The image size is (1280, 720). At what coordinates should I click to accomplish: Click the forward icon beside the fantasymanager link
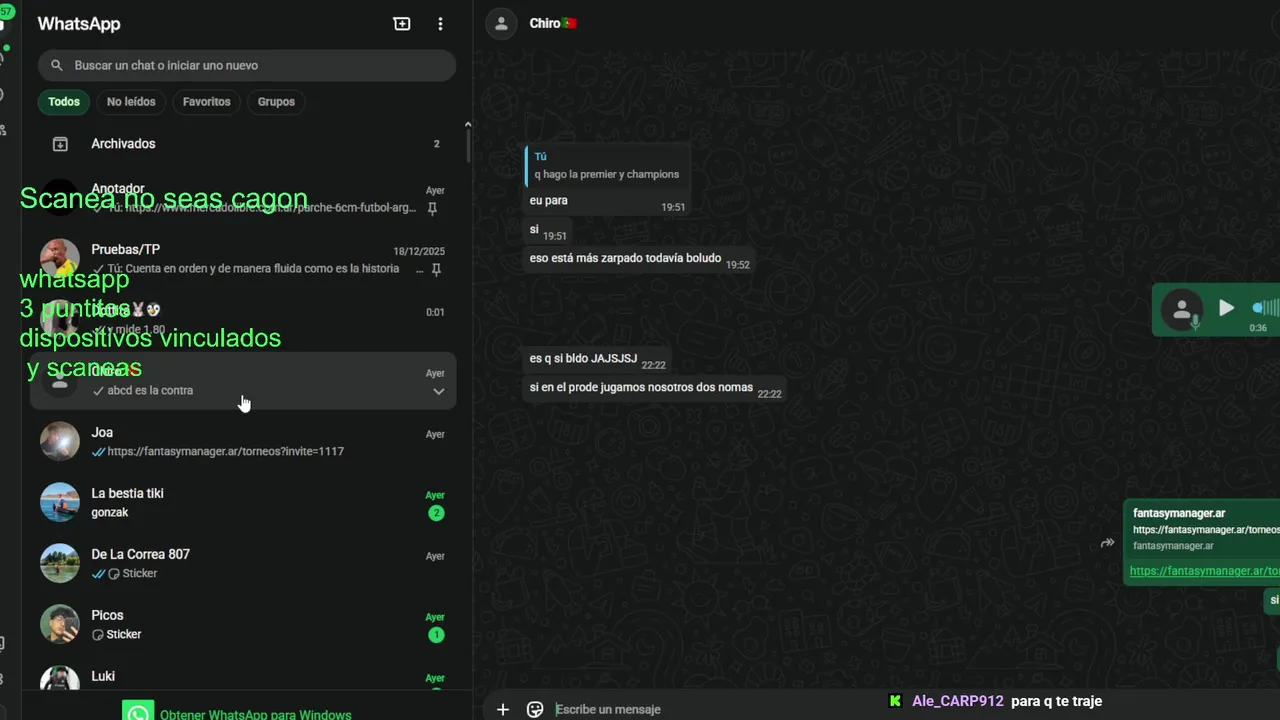pyautogui.click(x=1107, y=543)
